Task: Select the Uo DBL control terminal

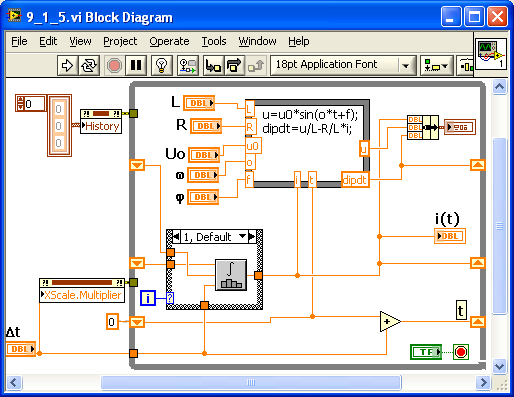Action: coord(204,155)
